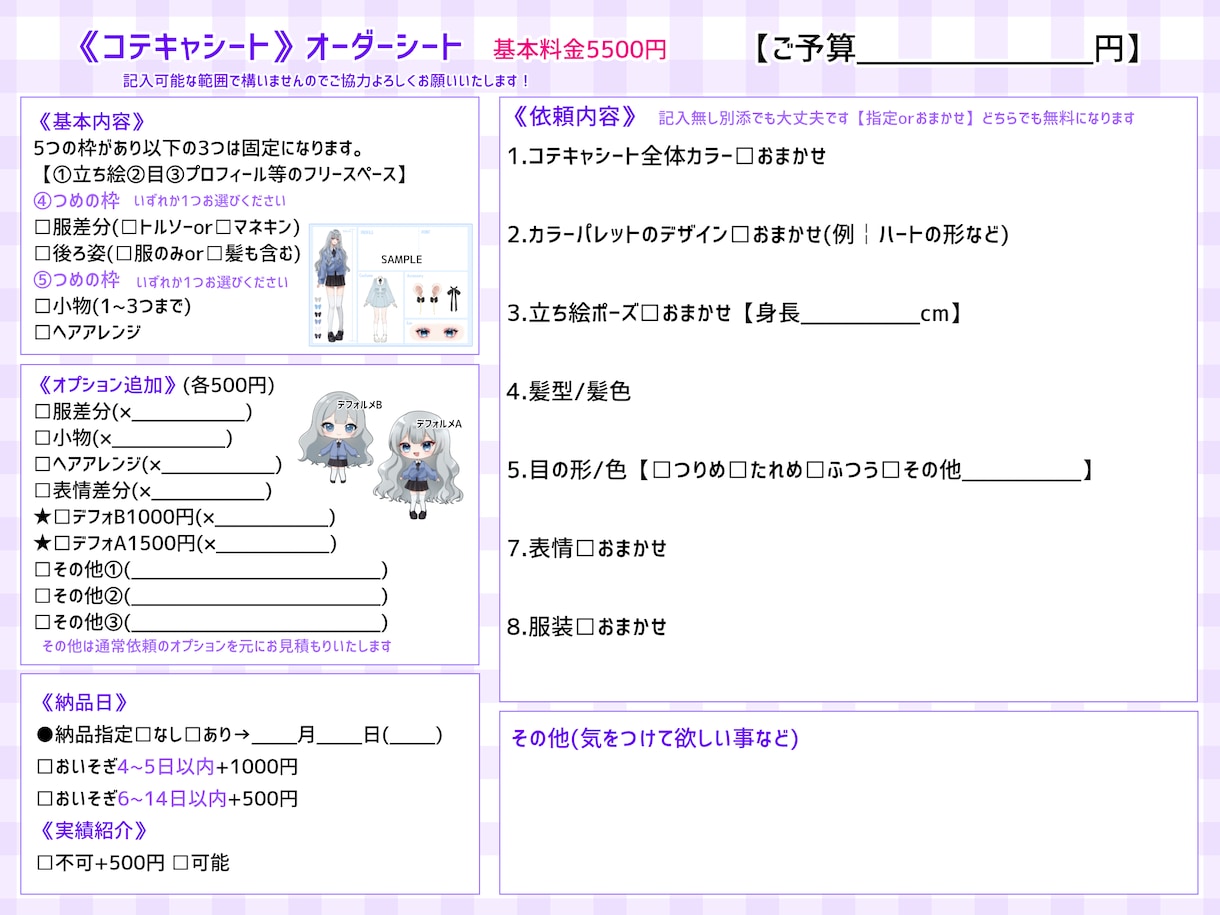
Task: Check 小物(1~3つまで) under ⑤つめの枠
Action: (x=43, y=306)
